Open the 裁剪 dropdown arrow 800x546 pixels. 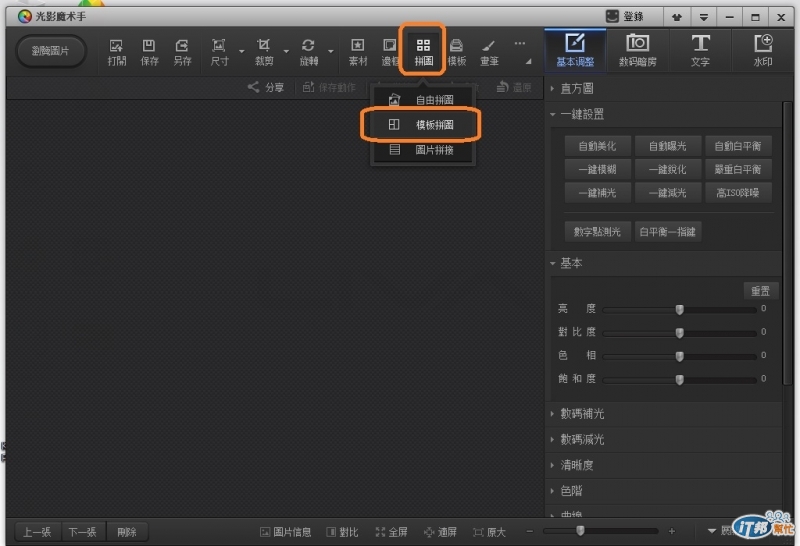click(286, 52)
